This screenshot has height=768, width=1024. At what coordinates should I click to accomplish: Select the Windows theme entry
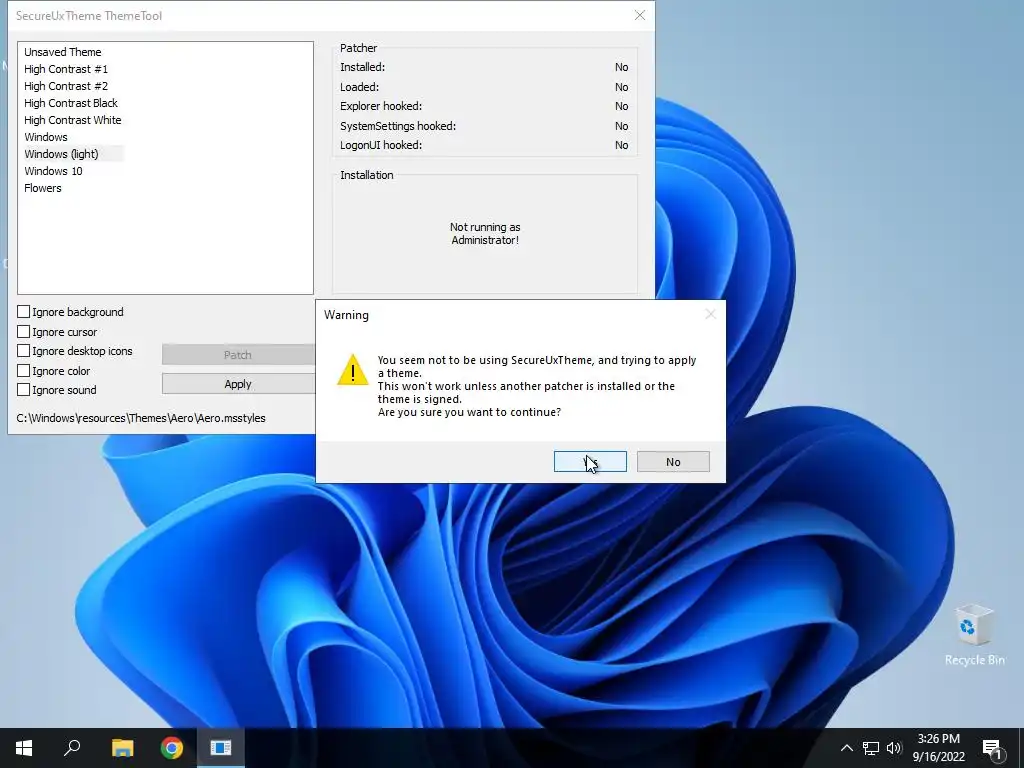click(x=46, y=136)
